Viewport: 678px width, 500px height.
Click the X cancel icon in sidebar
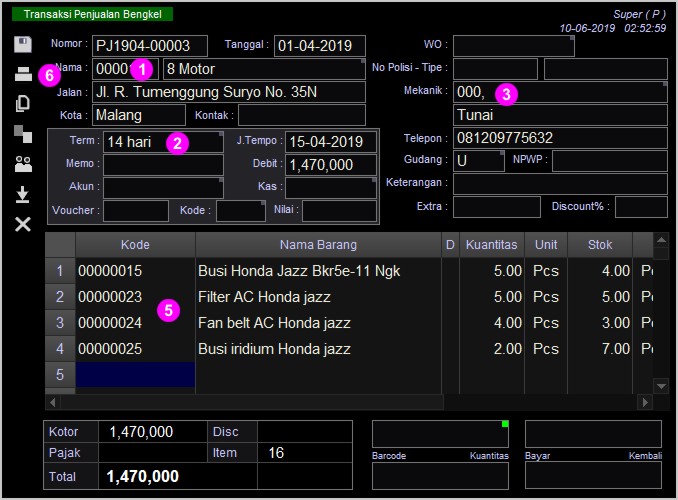coord(23,224)
